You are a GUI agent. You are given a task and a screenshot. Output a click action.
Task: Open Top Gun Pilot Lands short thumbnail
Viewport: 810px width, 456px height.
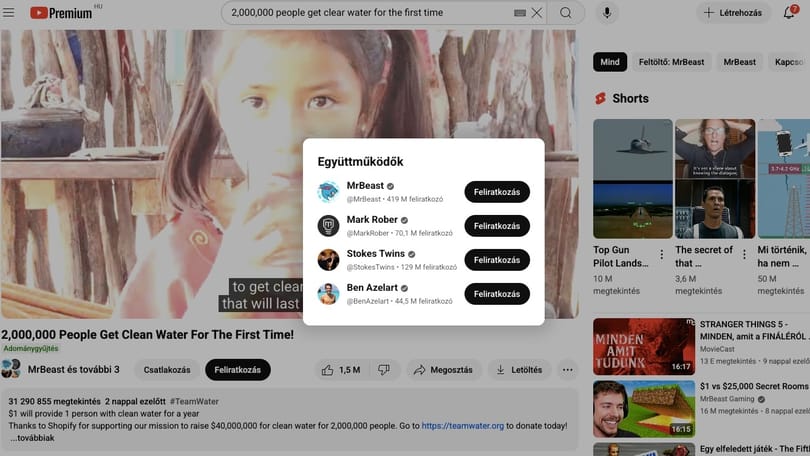(x=633, y=179)
